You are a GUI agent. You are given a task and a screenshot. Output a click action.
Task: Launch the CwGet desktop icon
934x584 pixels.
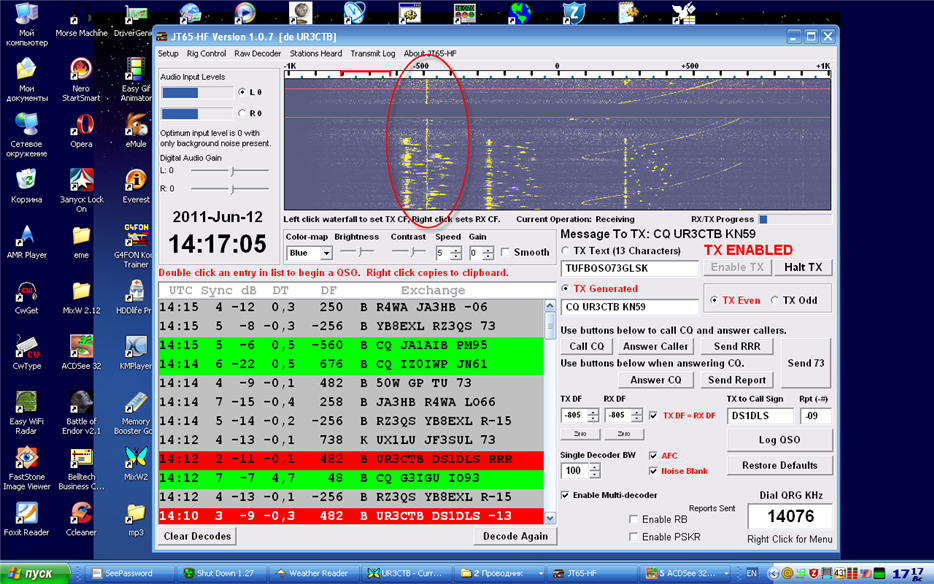point(26,298)
